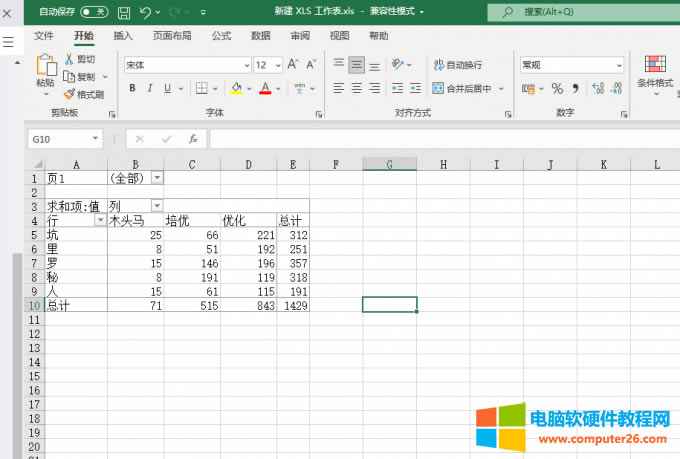The width and height of the screenshot is (680, 459).
Task: Open the font name dropdown showing 宋体
Action: pos(247,64)
